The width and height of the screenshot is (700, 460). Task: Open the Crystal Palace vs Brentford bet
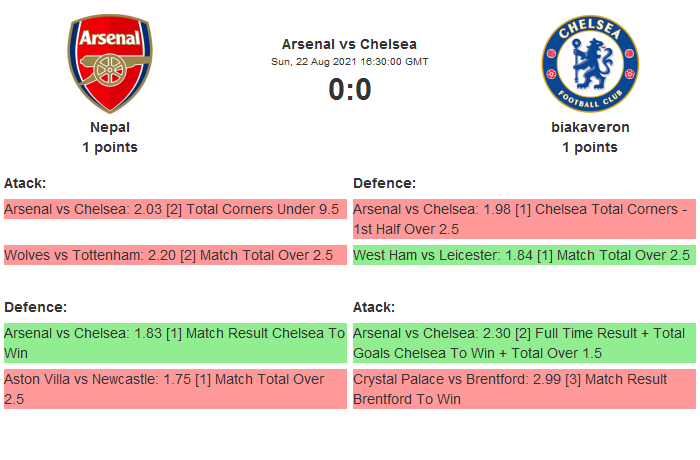tap(523, 389)
